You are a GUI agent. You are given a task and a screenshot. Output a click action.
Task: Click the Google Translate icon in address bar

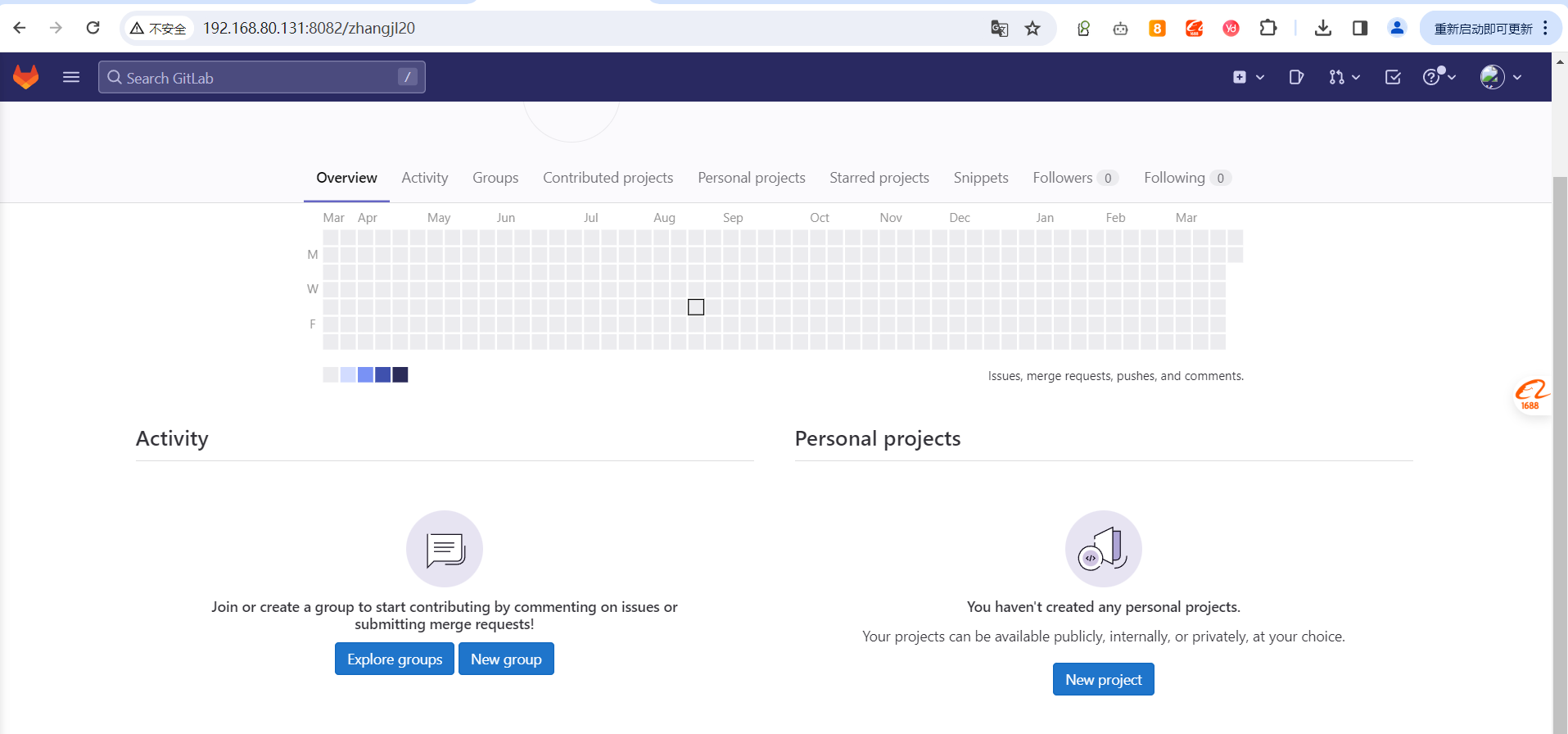(999, 29)
